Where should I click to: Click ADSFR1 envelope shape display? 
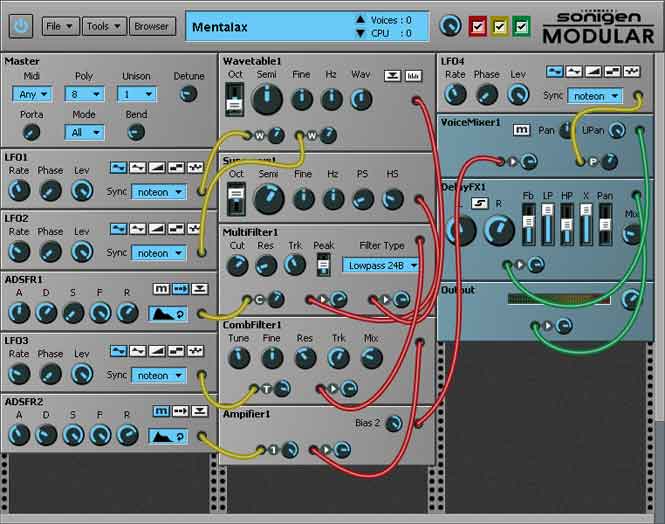coord(168,314)
